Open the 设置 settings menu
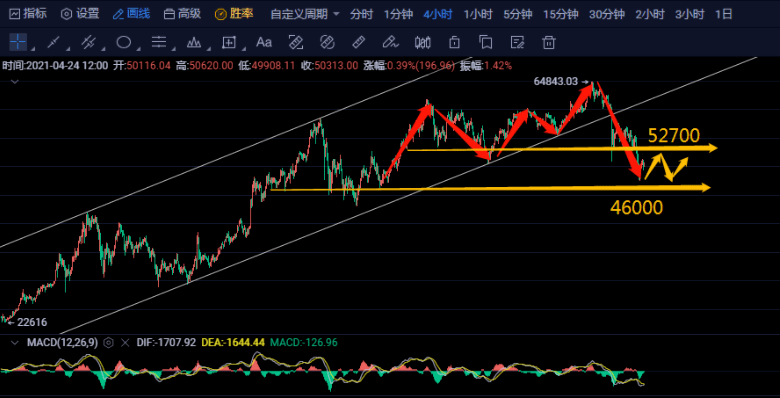 (x=80, y=14)
